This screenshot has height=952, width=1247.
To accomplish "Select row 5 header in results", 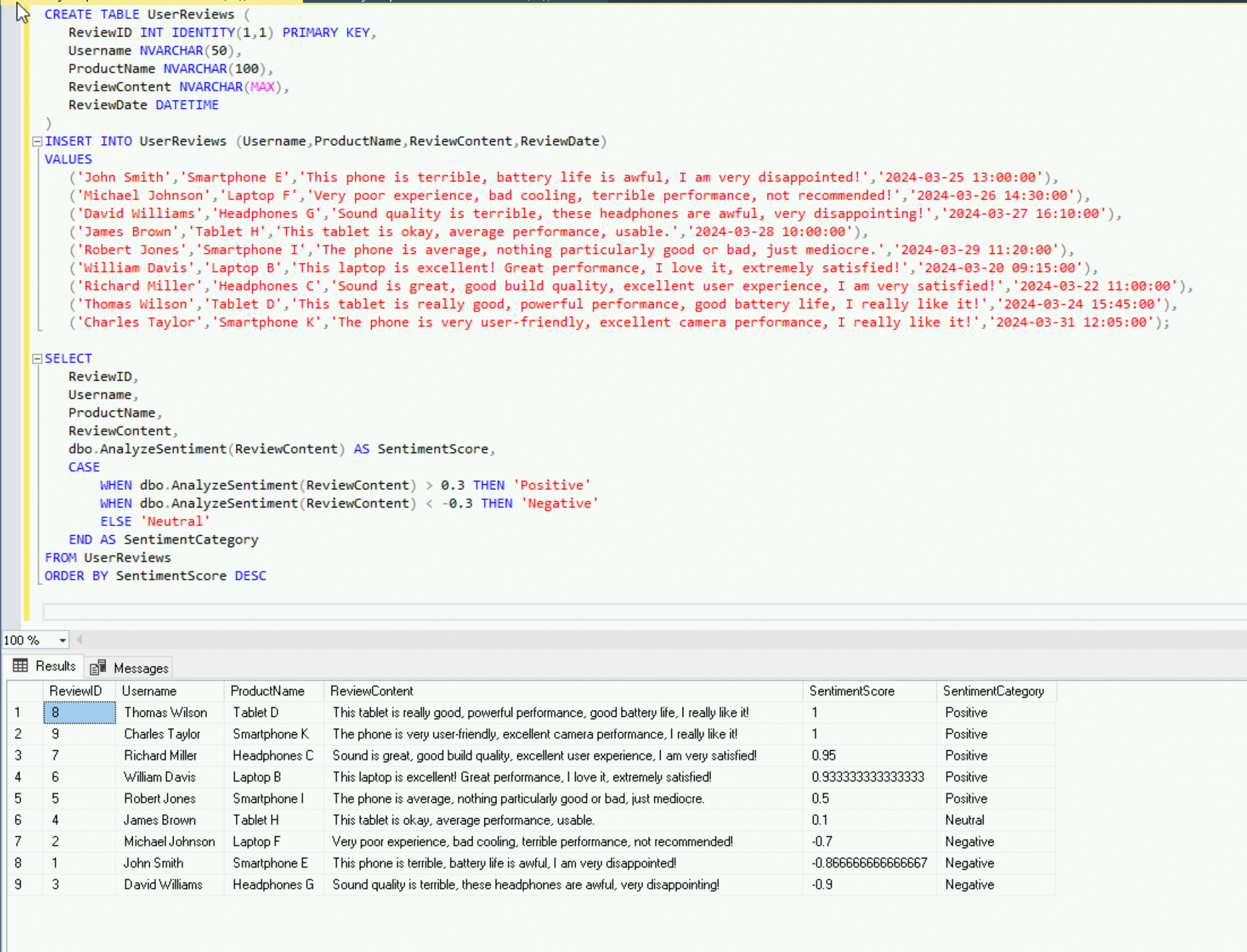I will 19,799.
